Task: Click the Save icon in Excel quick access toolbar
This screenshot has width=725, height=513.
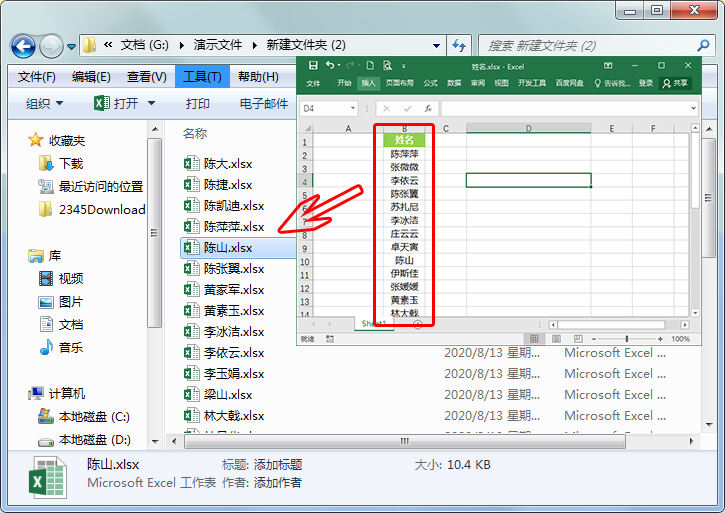Action: (x=313, y=66)
